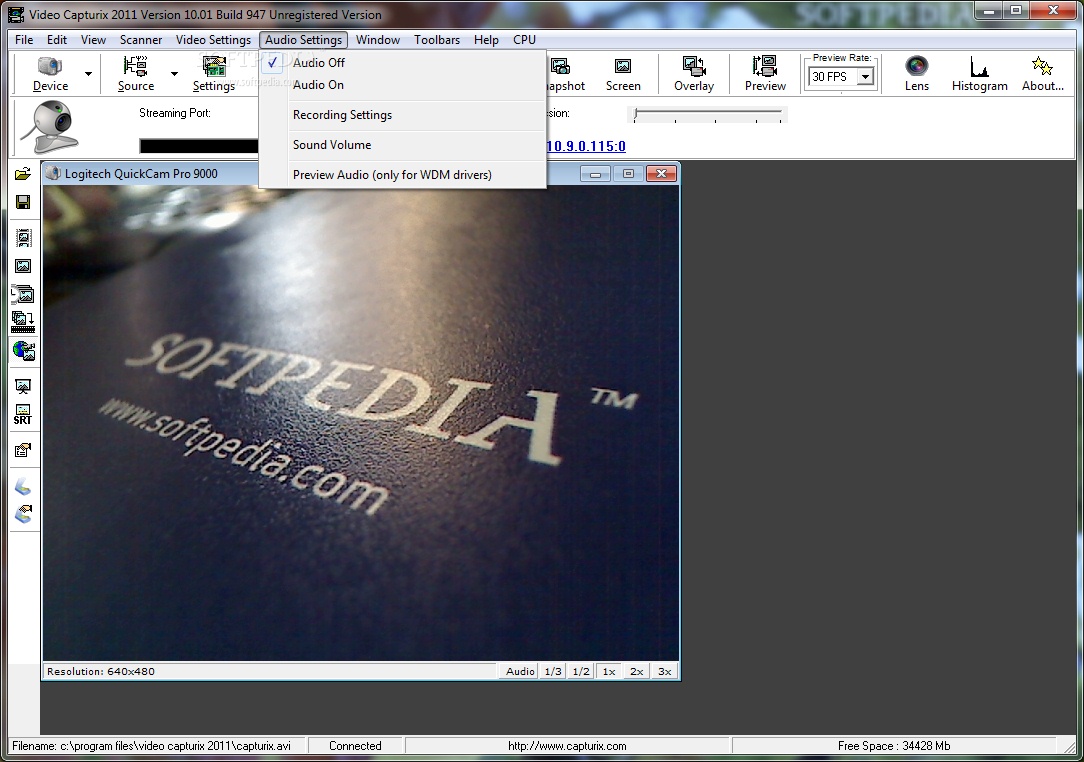Select Preview Audio for WDM drivers

(402, 174)
